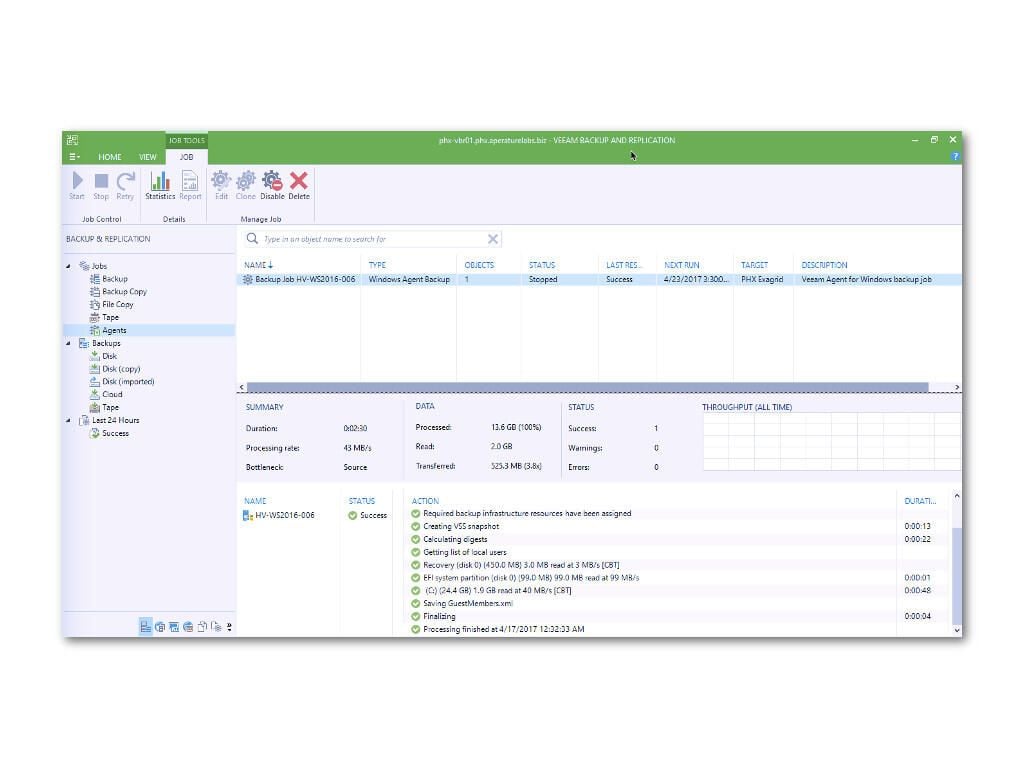
Task: Select Disk (copy) in the tree
Action: (115, 369)
